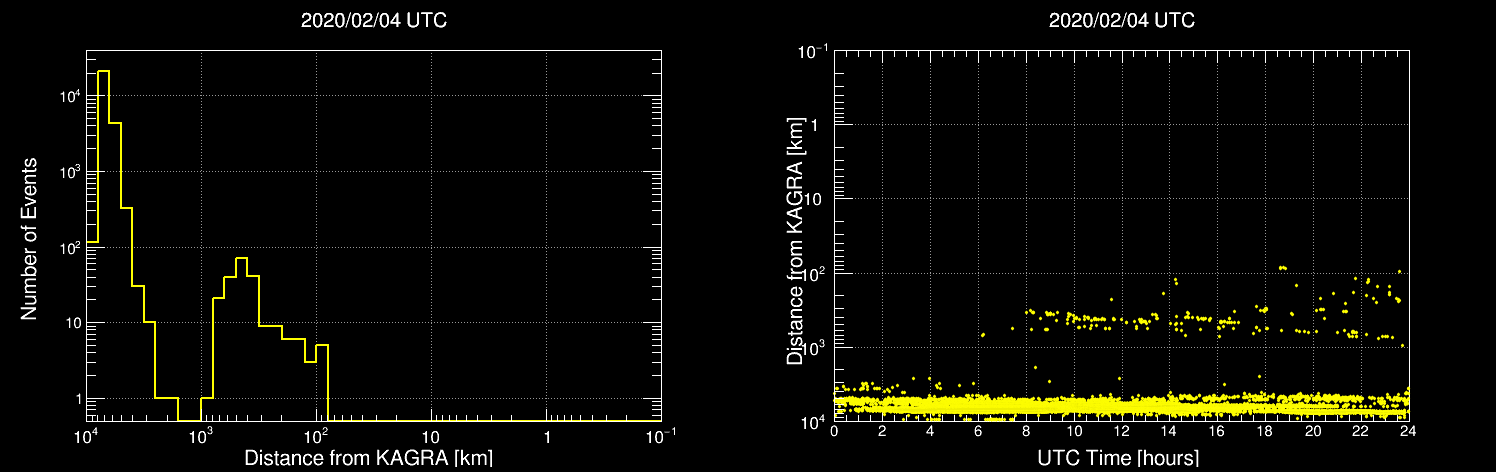Click the 10⁻¹ tick on histogram's distance axis

(x=662, y=435)
